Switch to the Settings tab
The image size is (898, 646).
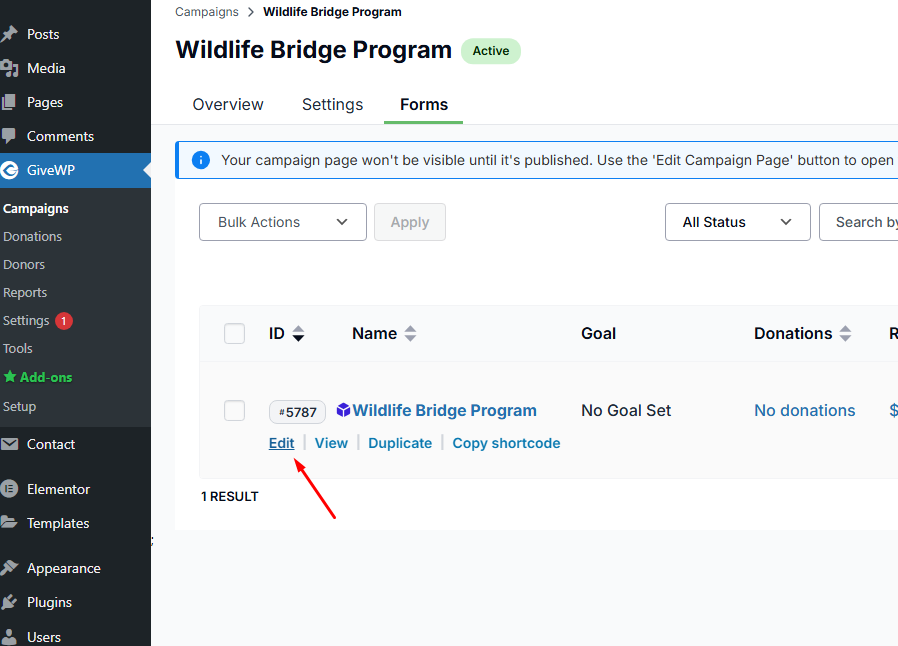pyautogui.click(x=332, y=105)
